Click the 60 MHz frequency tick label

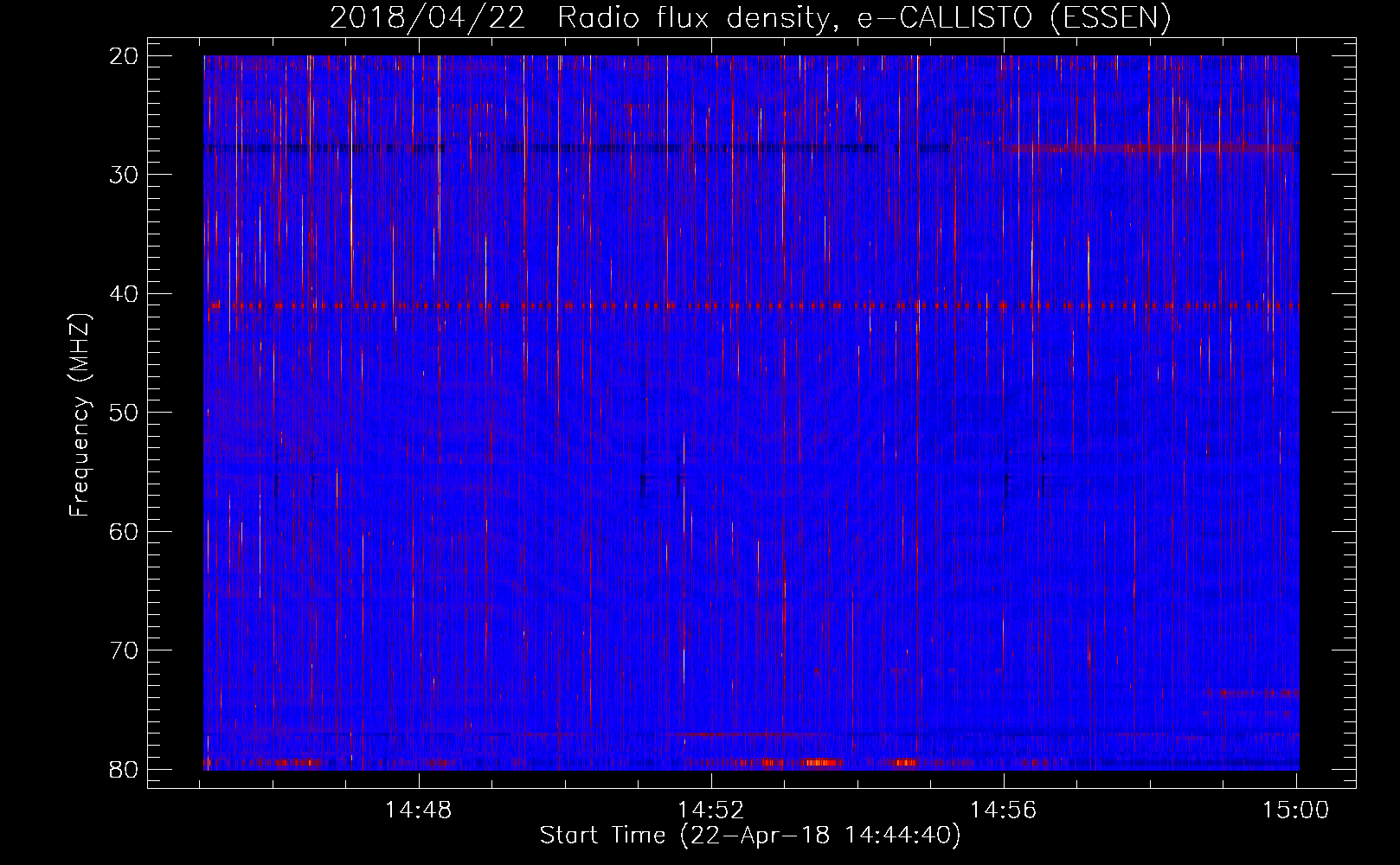pyautogui.click(x=125, y=531)
